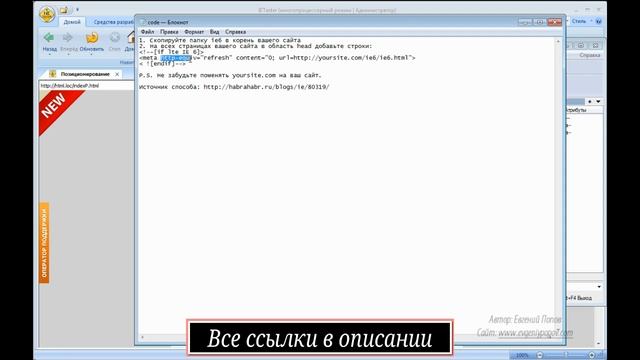Image resolution: width=640 pixels, height=360 pixels.
Task: Click the Notepad title bar document icon
Action: click(143, 22)
